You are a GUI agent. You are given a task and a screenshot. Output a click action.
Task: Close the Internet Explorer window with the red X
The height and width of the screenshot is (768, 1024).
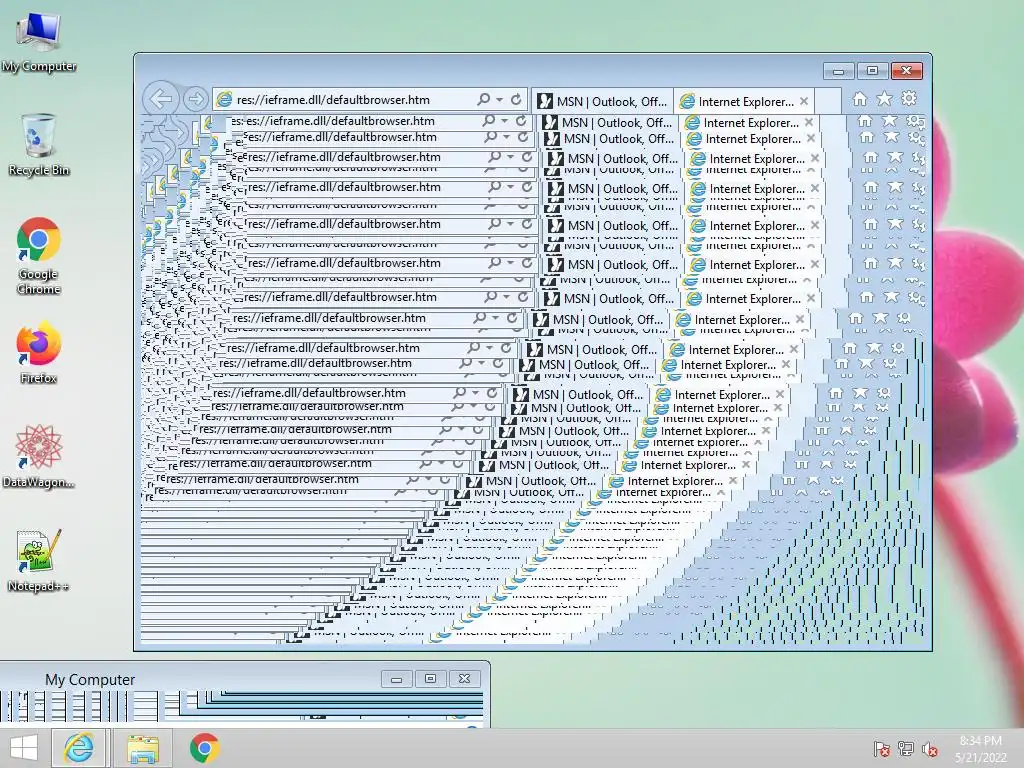[906, 71]
